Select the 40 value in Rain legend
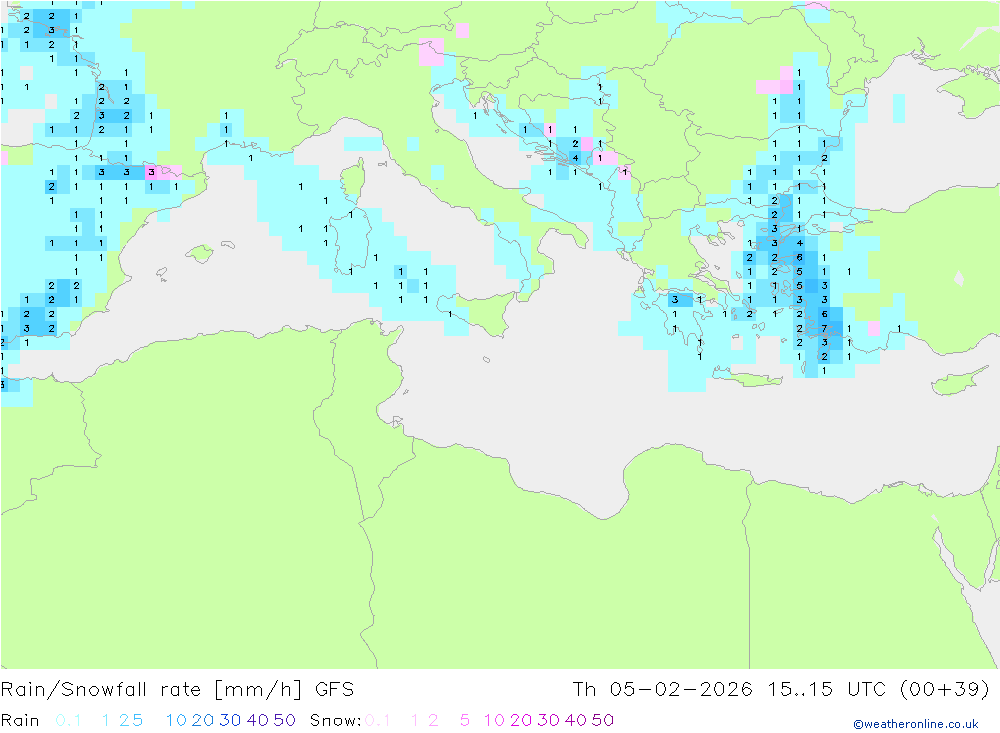The image size is (1000, 733). coord(257,720)
